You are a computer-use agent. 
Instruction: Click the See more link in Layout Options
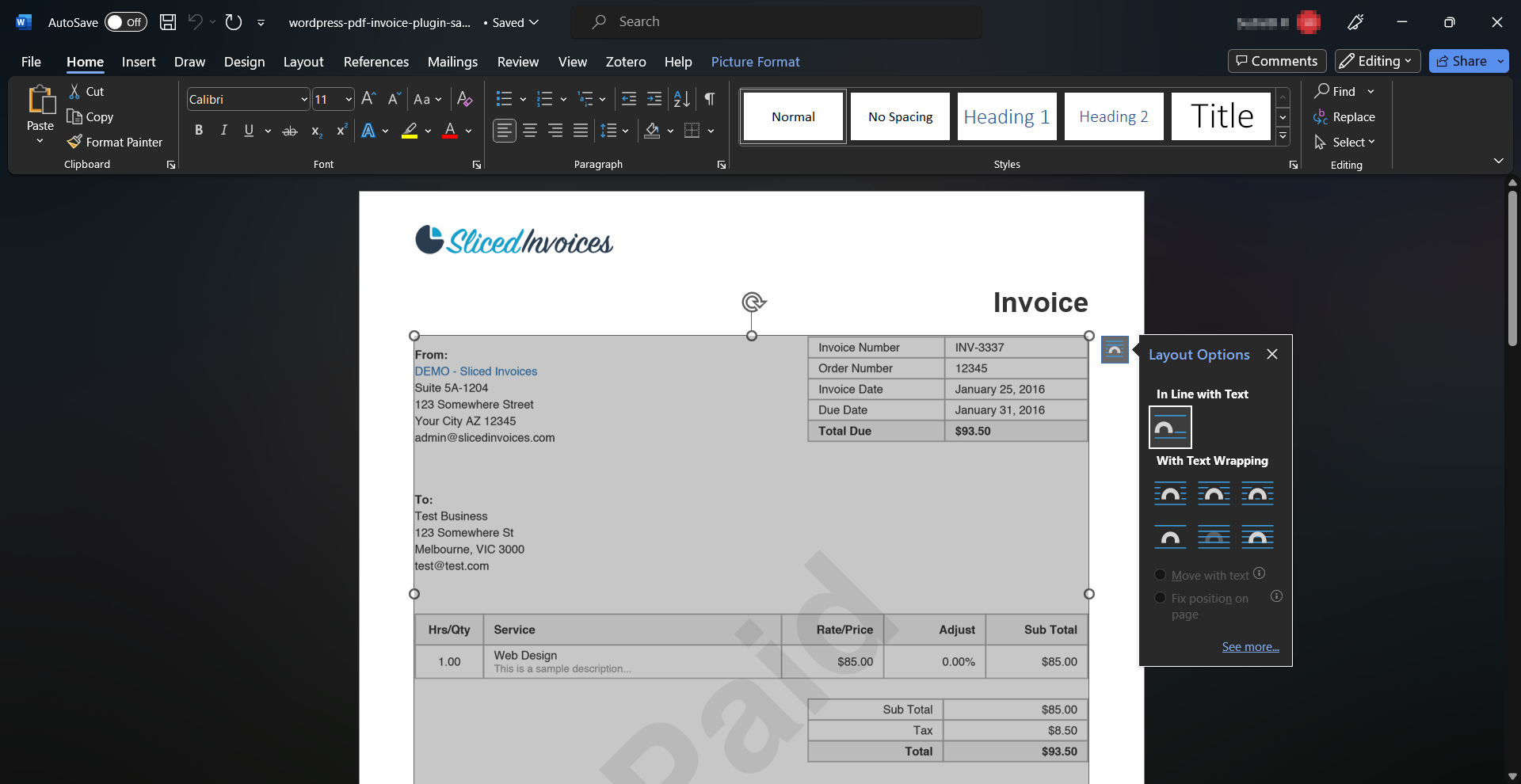tap(1250, 646)
